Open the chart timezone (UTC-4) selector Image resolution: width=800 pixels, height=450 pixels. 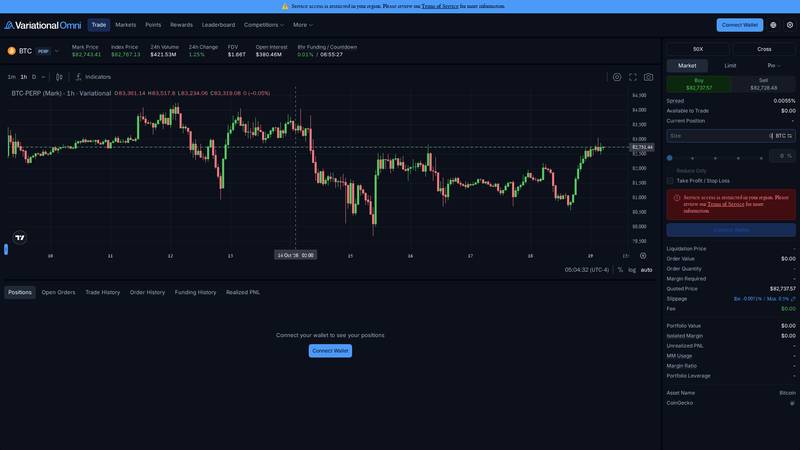587,270
